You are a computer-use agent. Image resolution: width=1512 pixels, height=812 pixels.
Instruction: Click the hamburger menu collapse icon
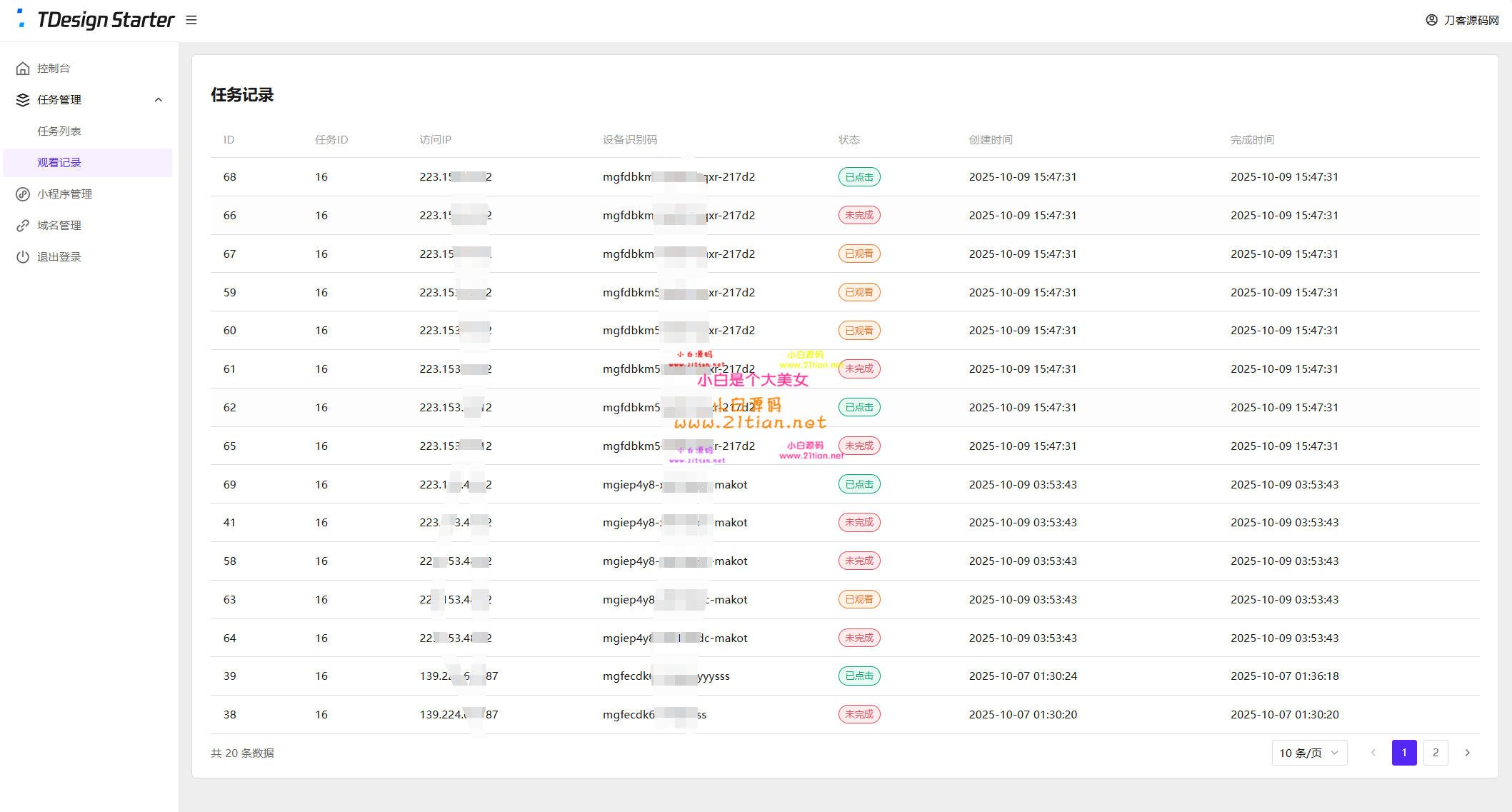pos(191,20)
